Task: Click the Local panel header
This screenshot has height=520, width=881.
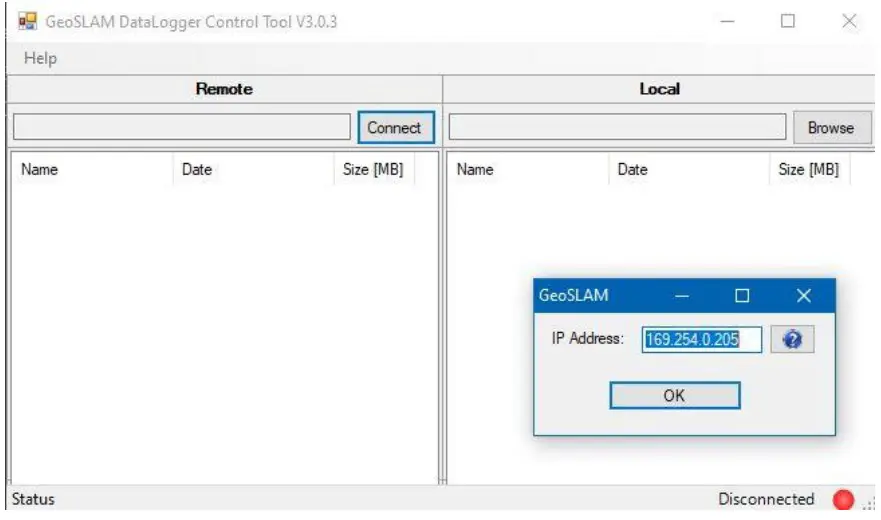Action: coord(660,89)
